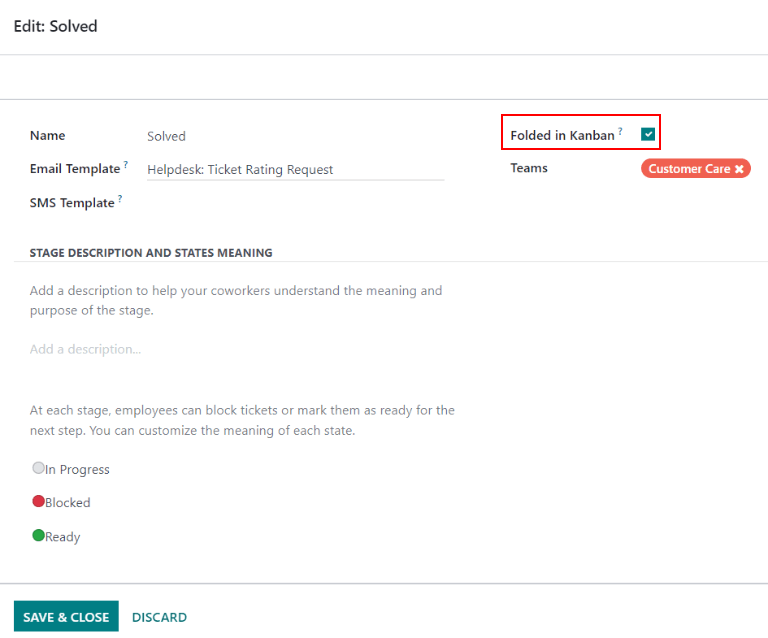The width and height of the screenshot is (768, 638).
Task: Discard changes to the stage
Action: pos(159,617)
